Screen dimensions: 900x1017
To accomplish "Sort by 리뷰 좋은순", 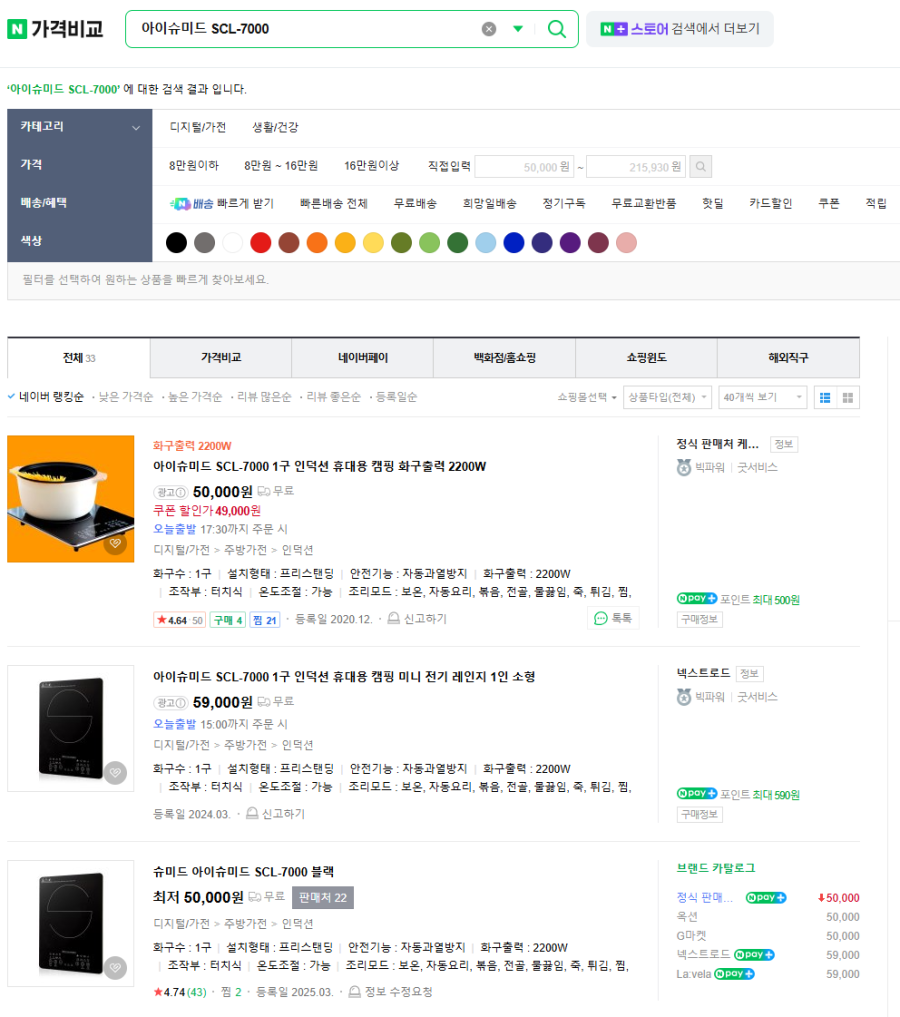I will point(333,397).
